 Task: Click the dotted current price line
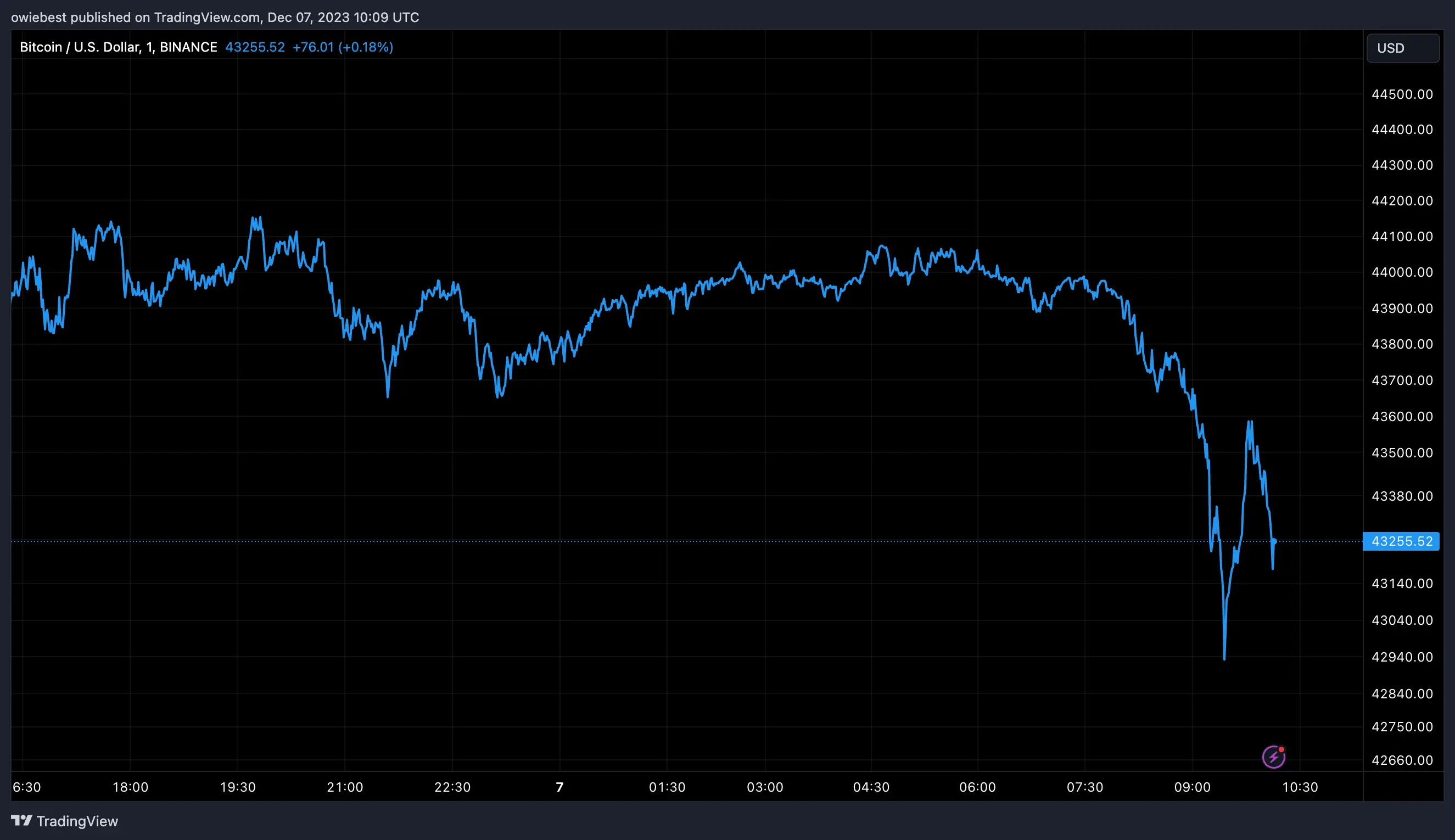(692, 541)
